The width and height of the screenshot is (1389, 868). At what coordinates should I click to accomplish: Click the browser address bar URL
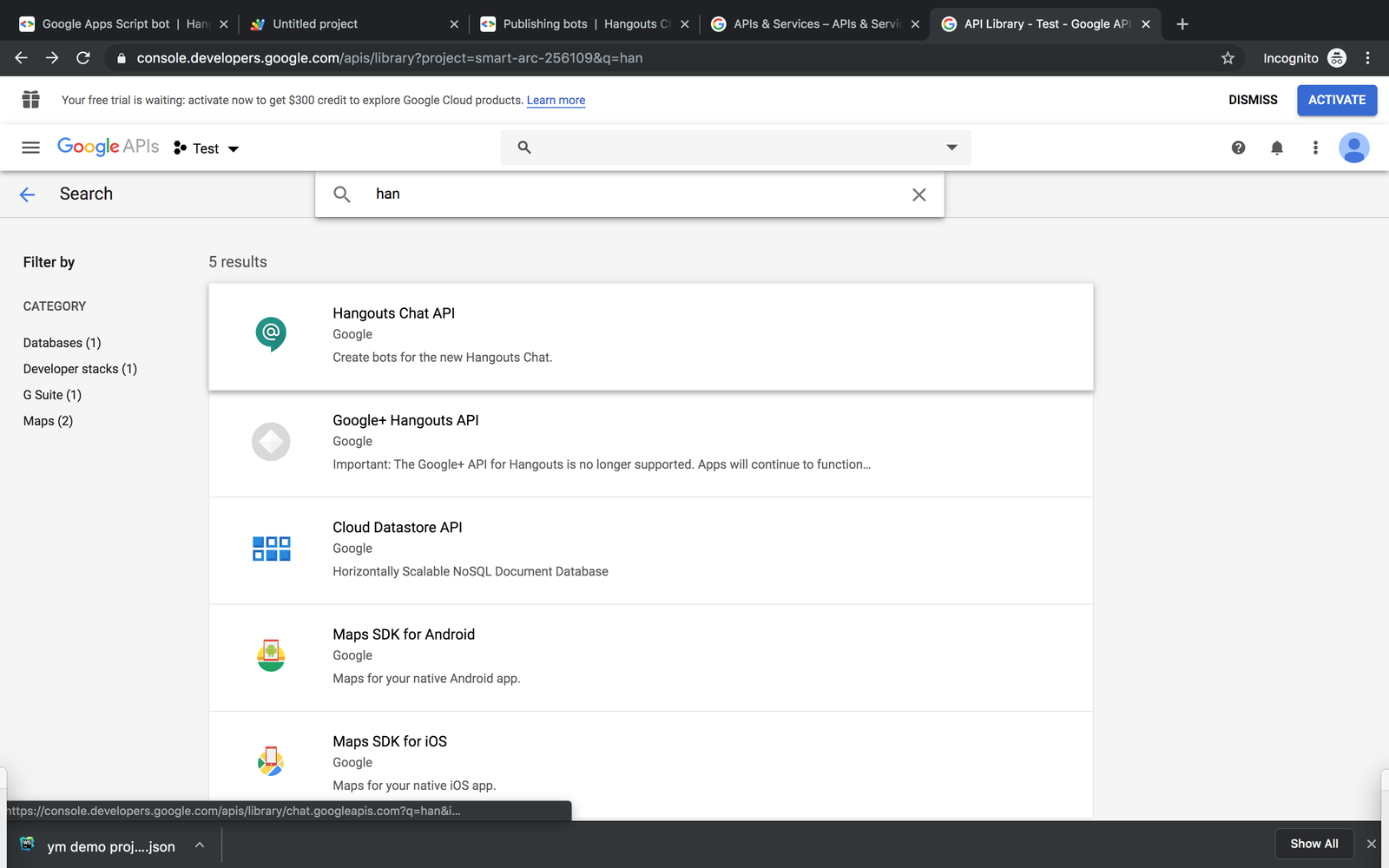click(389, 58)
